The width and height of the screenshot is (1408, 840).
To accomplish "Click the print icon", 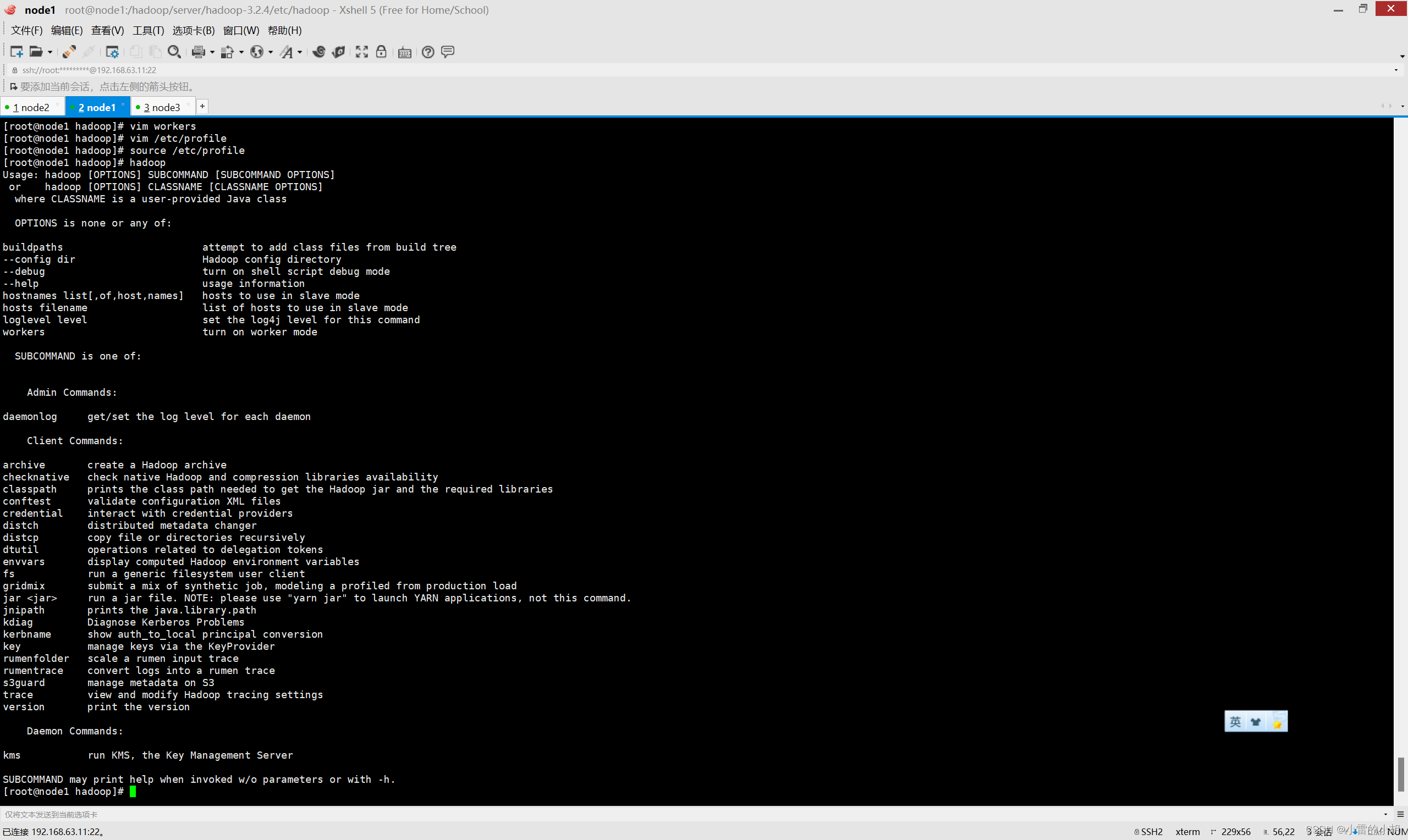I will [198, 52].
